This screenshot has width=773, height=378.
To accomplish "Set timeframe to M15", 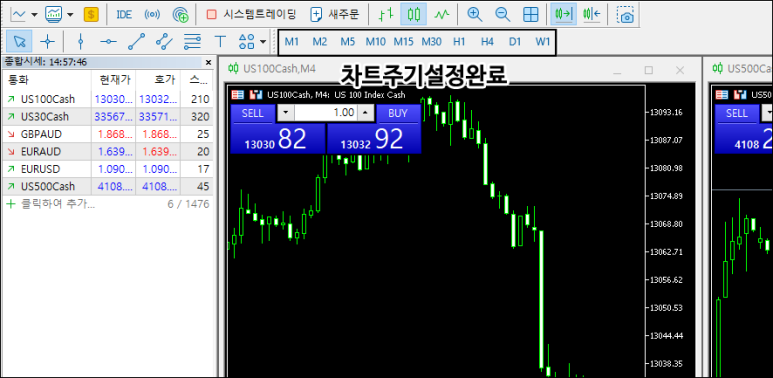I will tap(403, 42).
